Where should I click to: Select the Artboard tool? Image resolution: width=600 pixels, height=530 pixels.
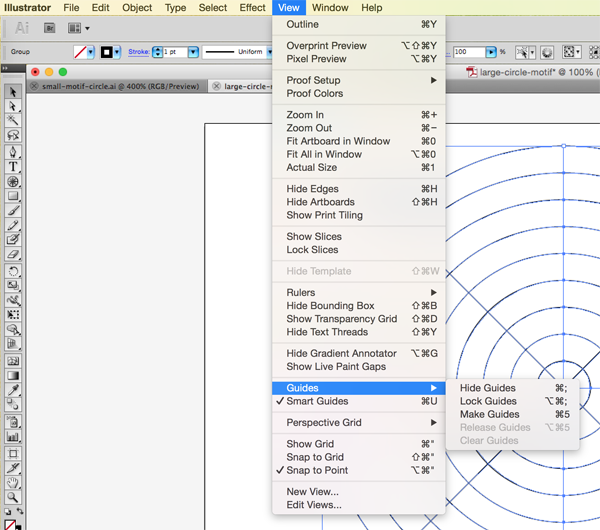pyautogui.click(x=13, y=453)
